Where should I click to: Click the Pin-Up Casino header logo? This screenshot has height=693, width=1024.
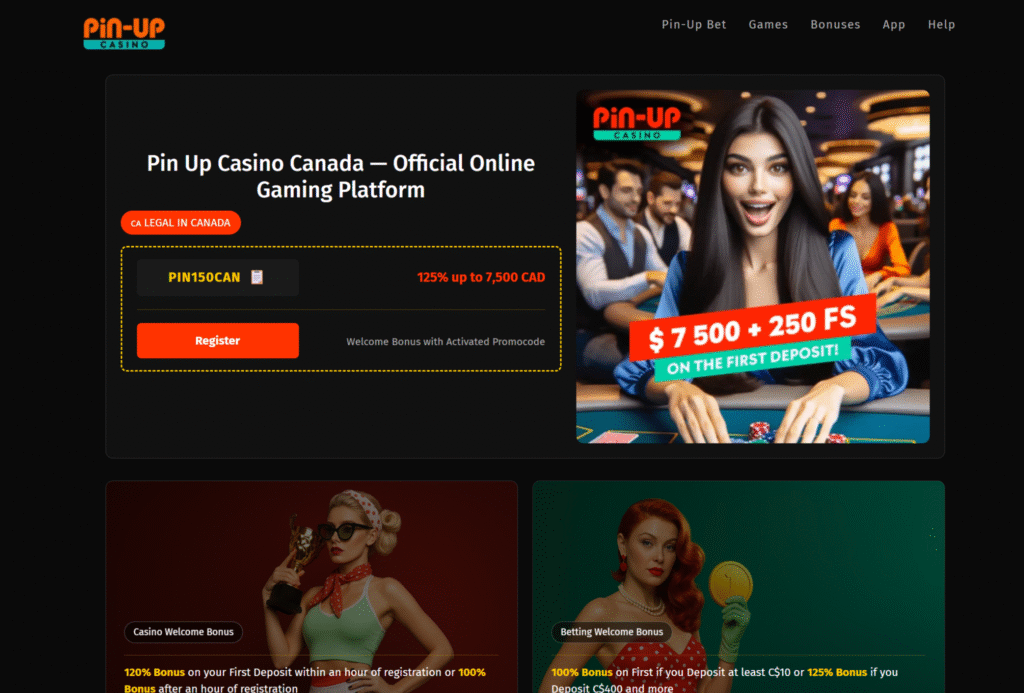124,33
